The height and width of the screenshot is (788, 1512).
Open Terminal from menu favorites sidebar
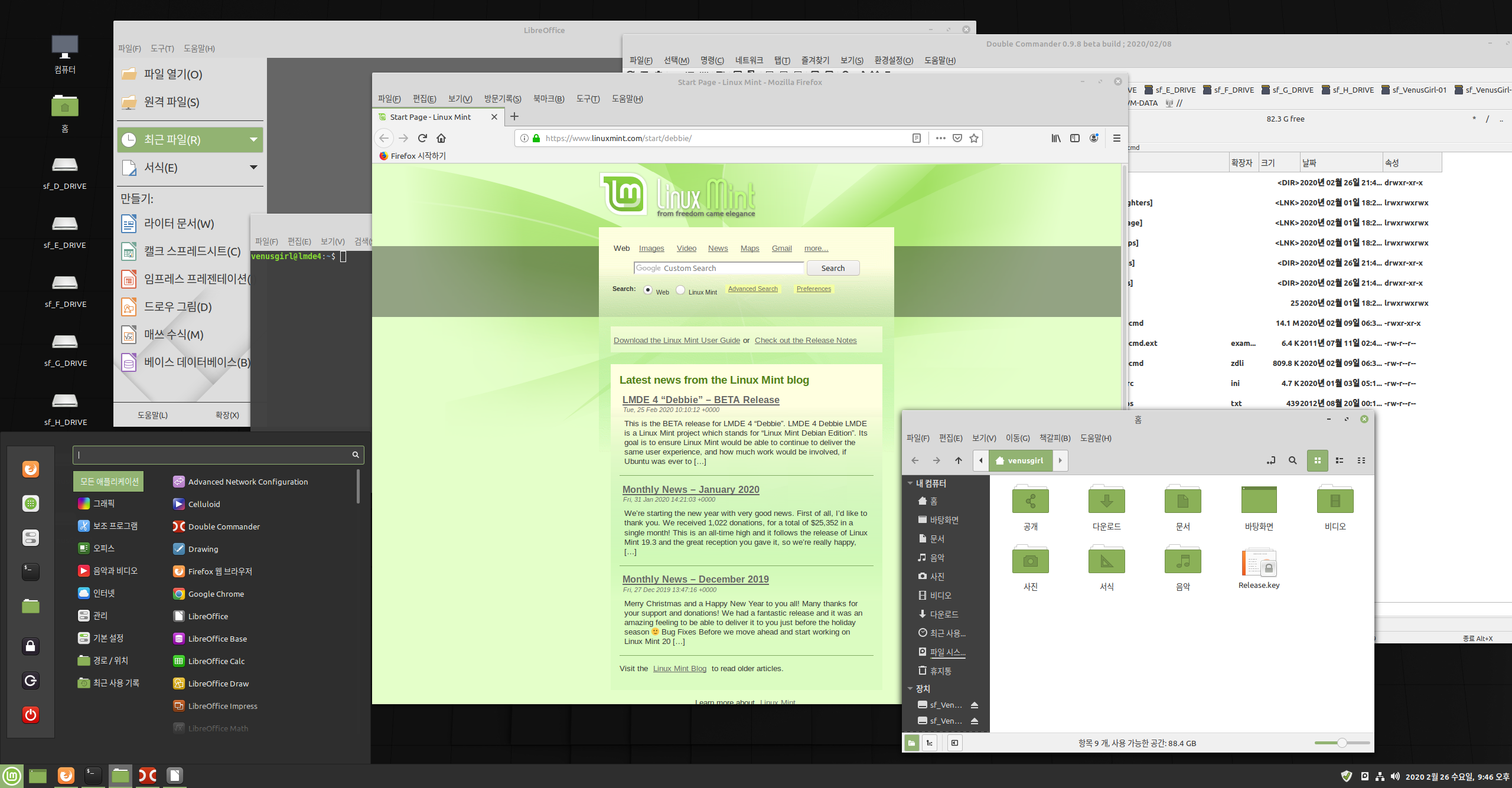(31, 571)
